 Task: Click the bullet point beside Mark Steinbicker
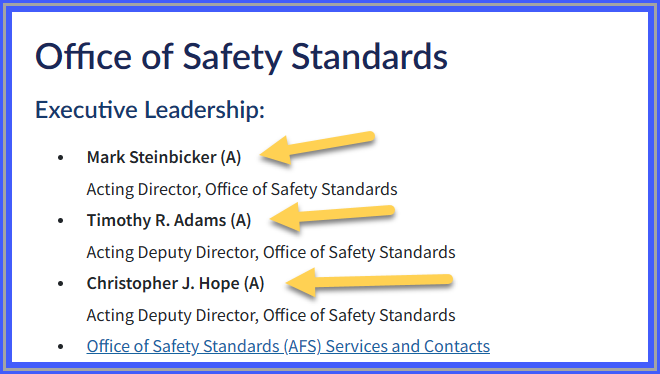click(x=61, y=158)
